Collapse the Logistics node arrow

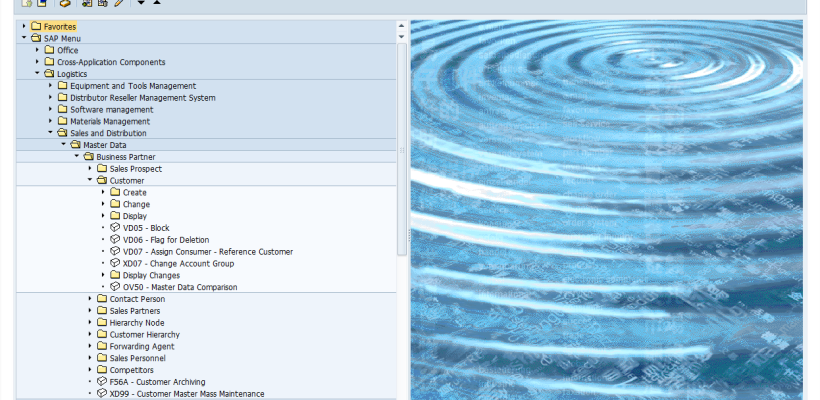point(38,73)
